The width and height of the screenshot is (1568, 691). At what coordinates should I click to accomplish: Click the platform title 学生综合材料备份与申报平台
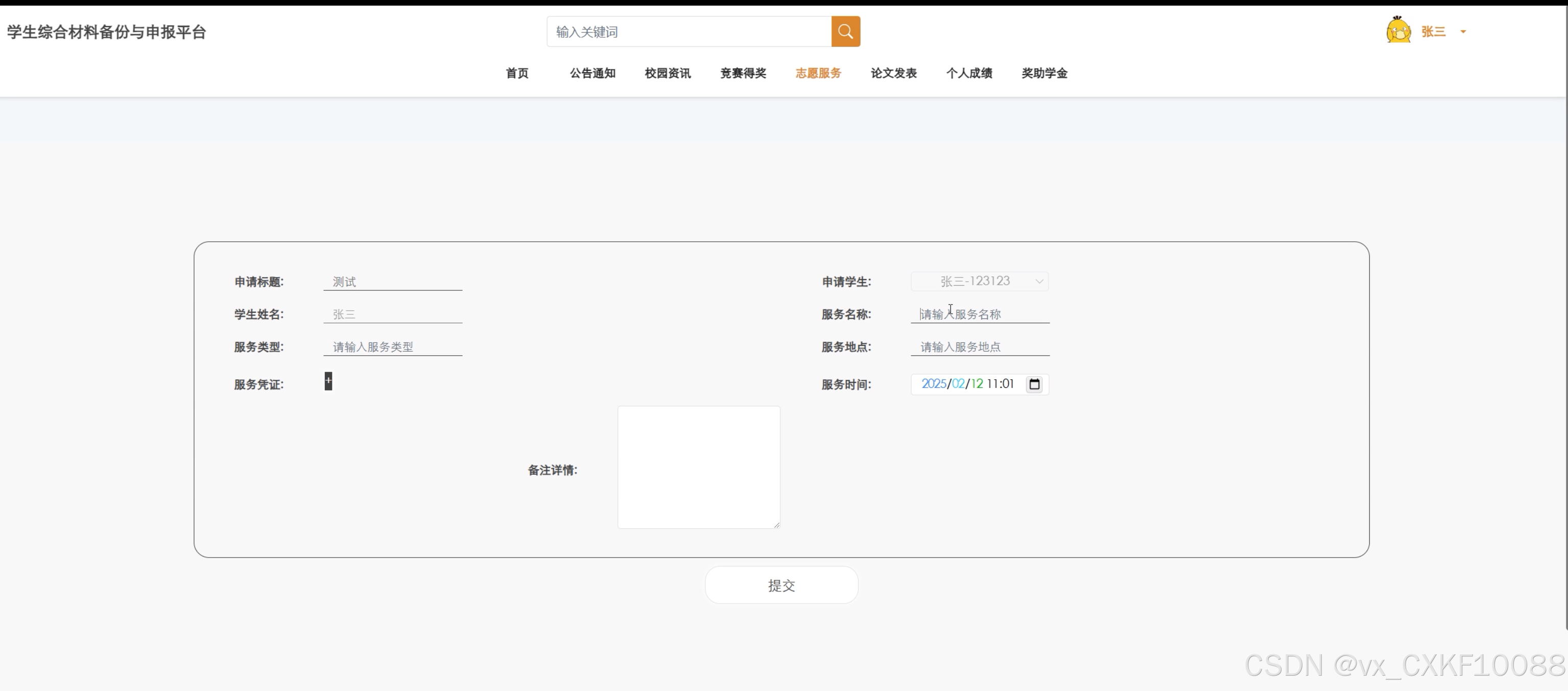click(x=107, y=32)
